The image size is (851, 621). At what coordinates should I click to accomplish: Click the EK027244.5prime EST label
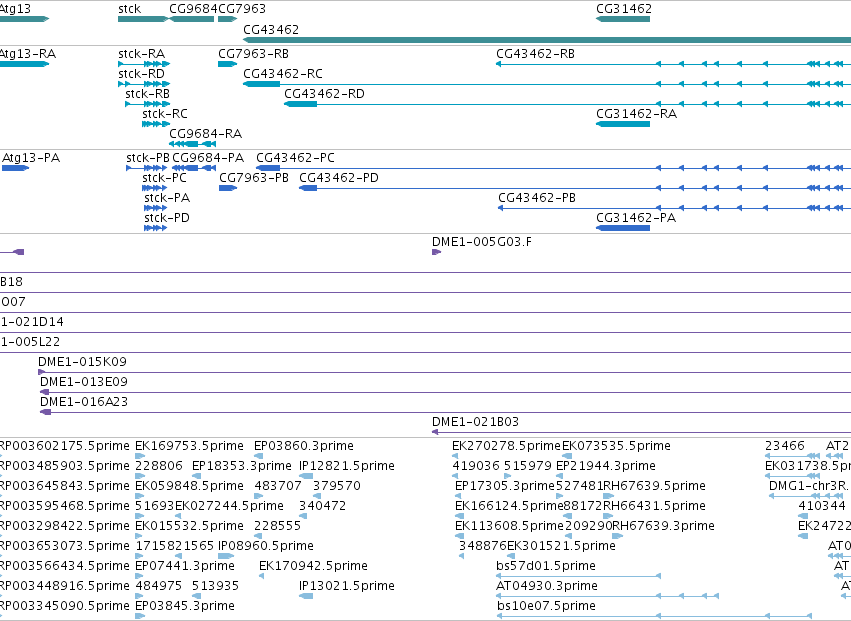pos(230,506)
